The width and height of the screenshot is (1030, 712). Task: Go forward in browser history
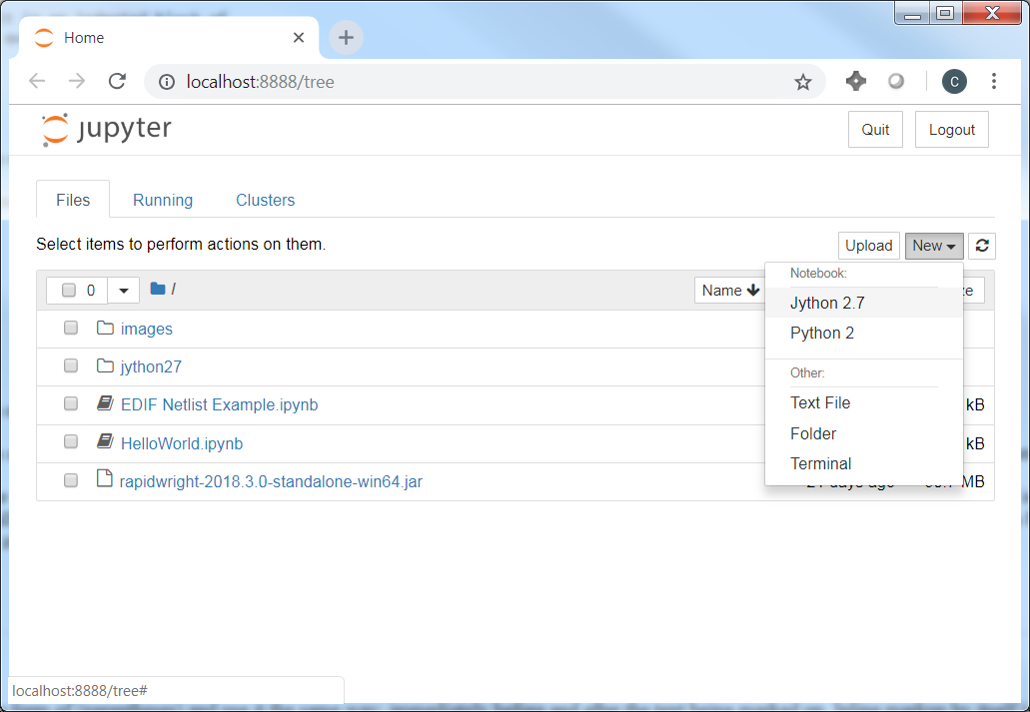77,81
